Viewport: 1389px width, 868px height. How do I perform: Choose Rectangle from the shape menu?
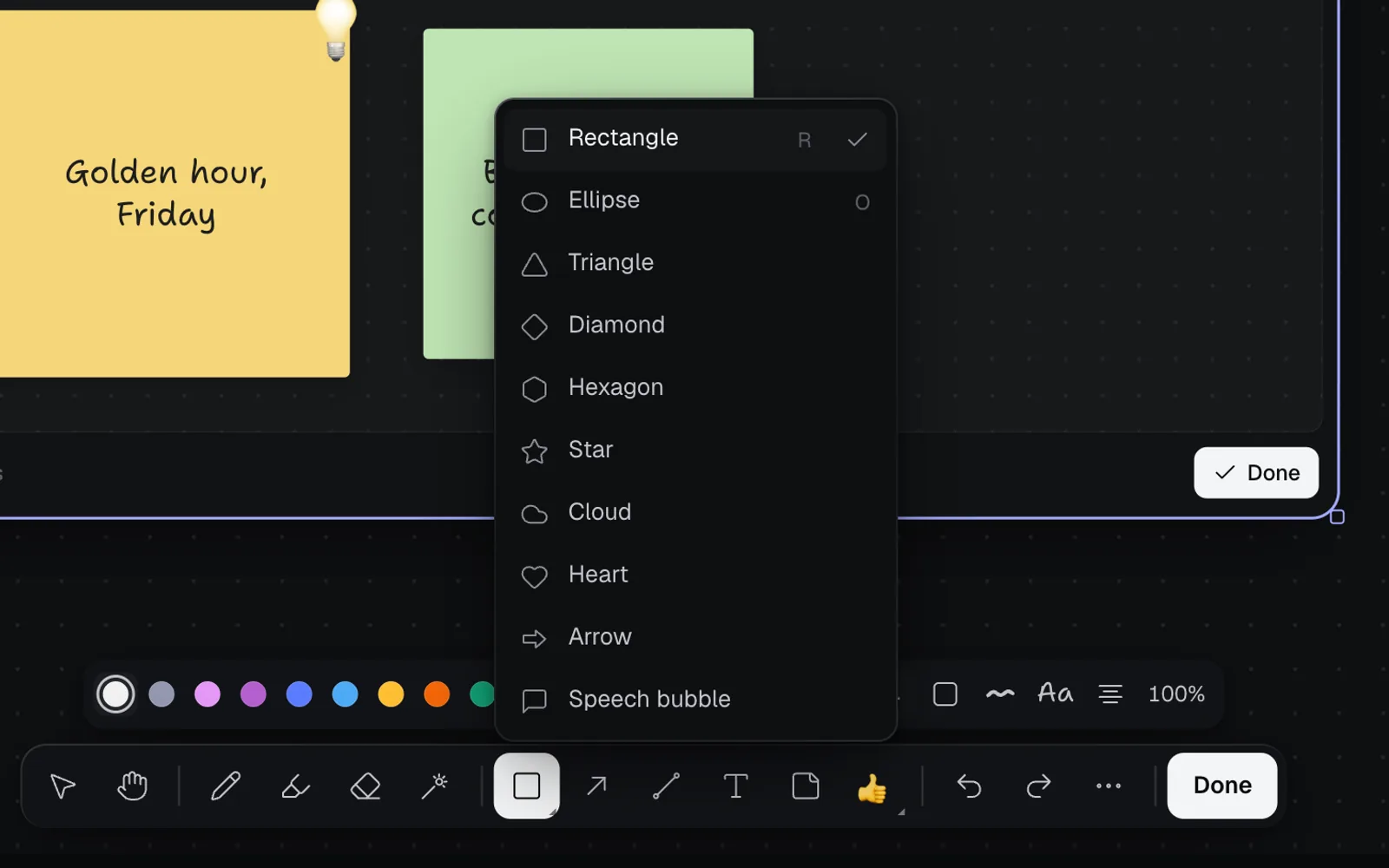695,140
